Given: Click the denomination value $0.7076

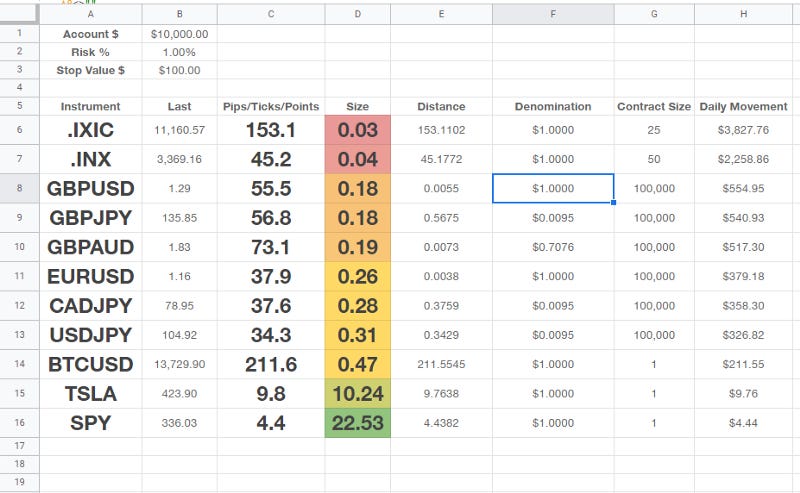Looking at the screenshot, I should tap(553, 247).
